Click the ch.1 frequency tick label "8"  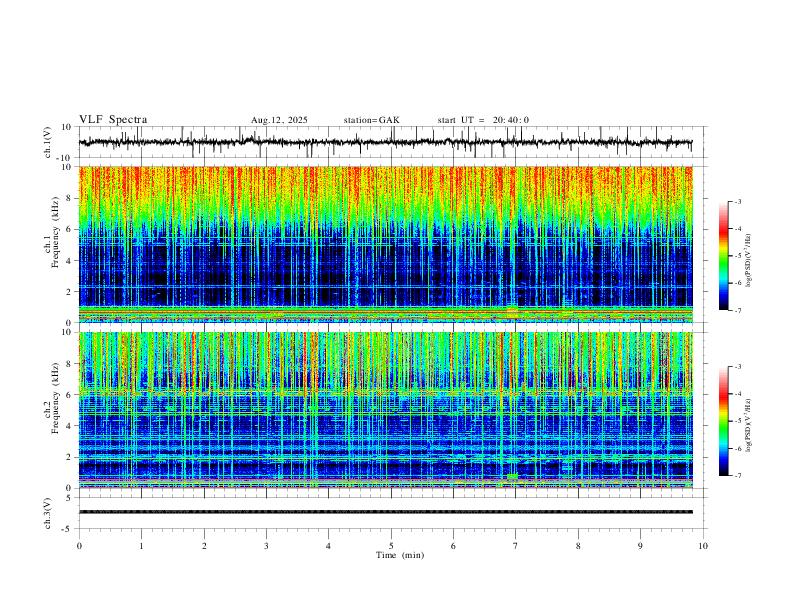click(70, 198)
